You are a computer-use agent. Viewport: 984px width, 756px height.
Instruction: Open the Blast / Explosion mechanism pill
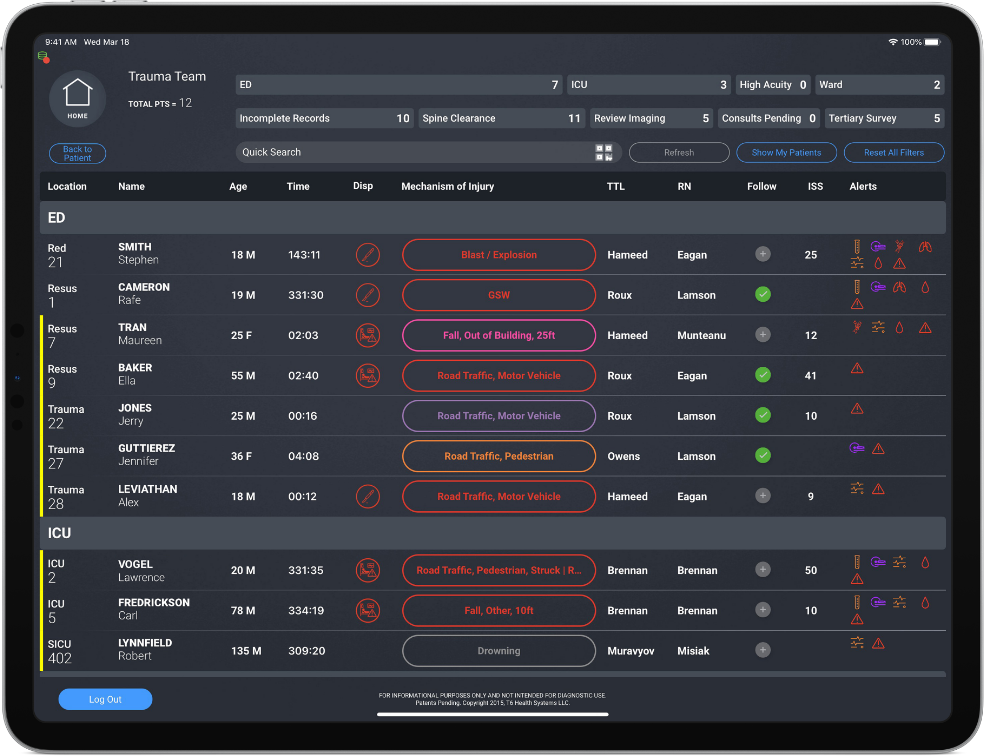pos(498,255)
